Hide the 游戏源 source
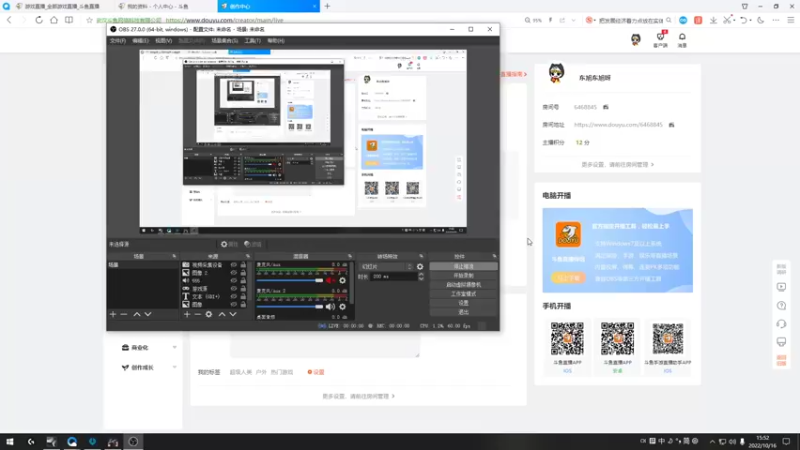 click(234, 289)
